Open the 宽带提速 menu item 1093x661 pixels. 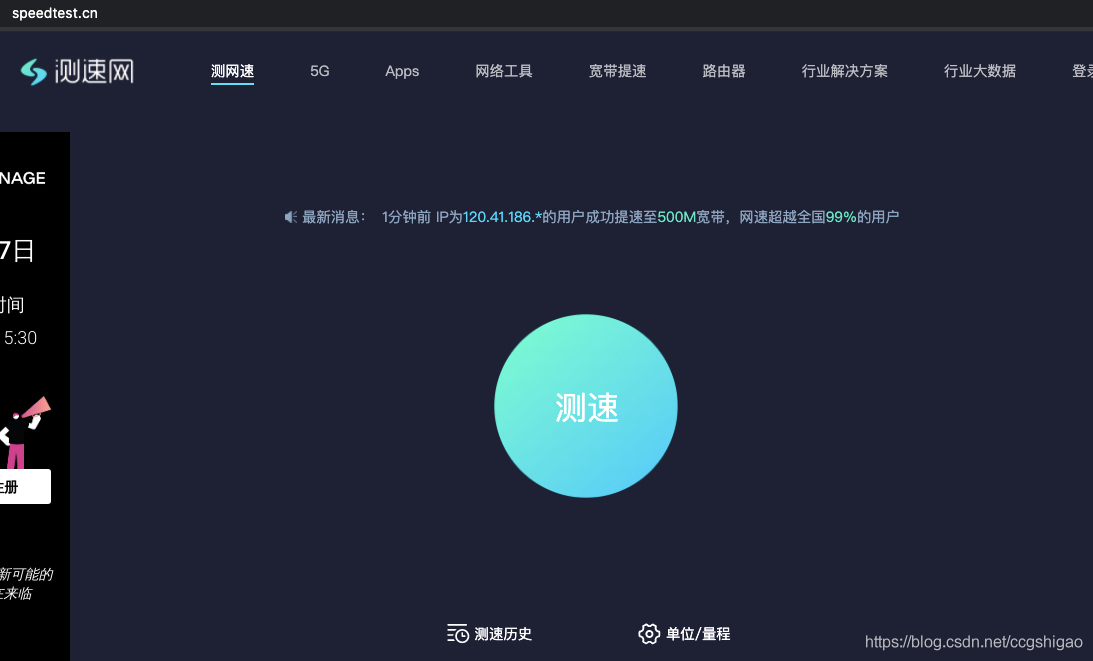pos(617,71)
